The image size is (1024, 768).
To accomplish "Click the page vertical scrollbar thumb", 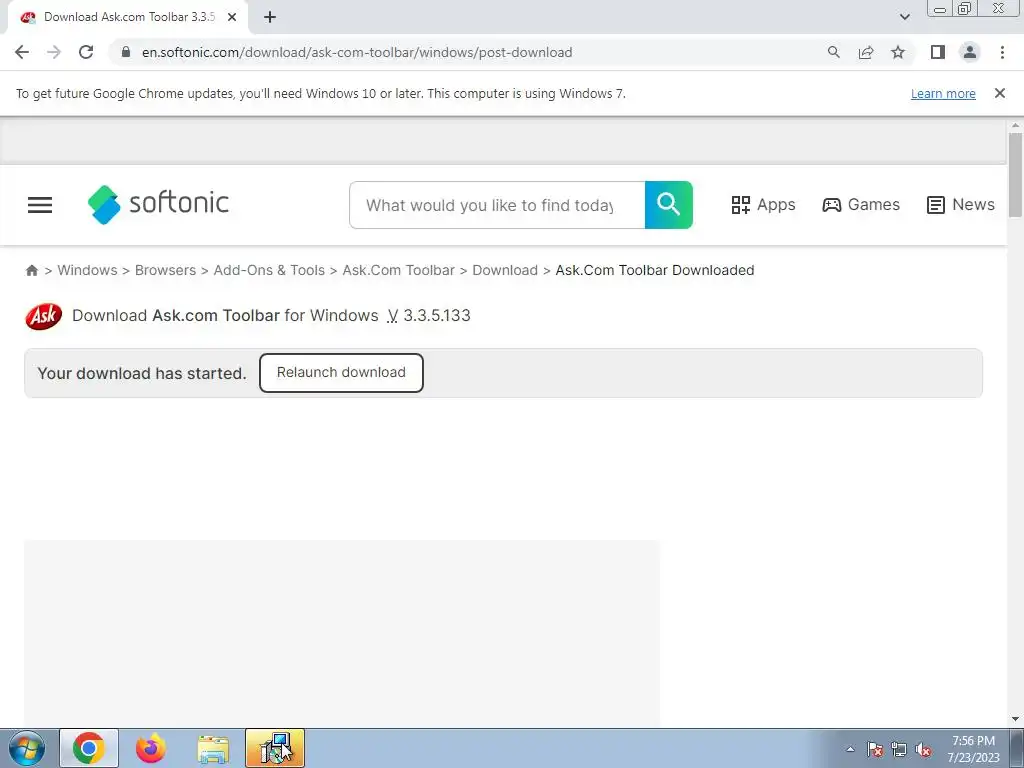I will coord(1015,175).
